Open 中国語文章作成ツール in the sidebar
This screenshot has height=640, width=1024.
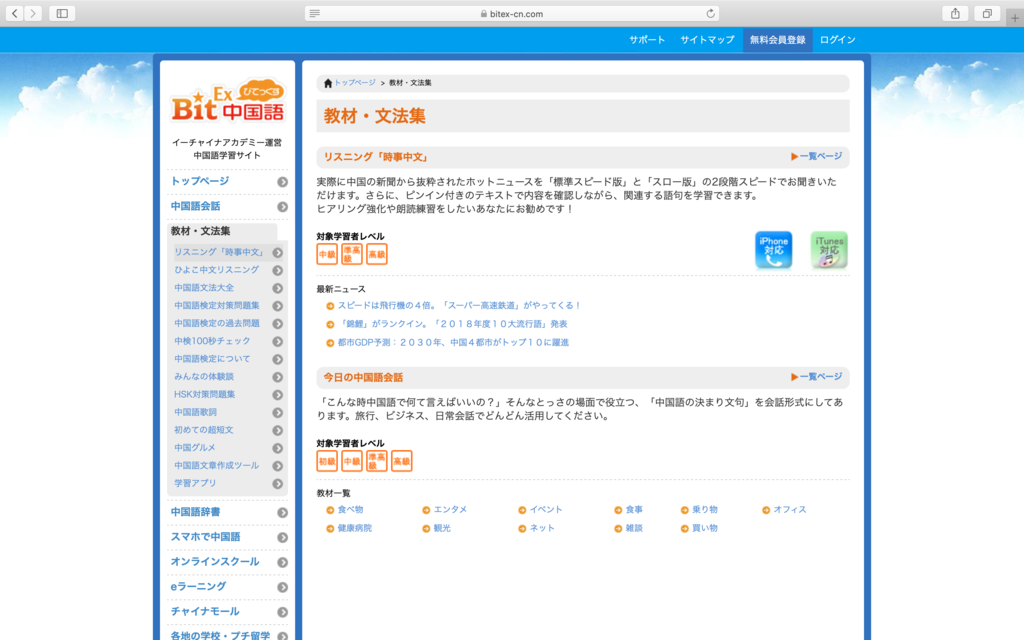click(x=217, y=465)
